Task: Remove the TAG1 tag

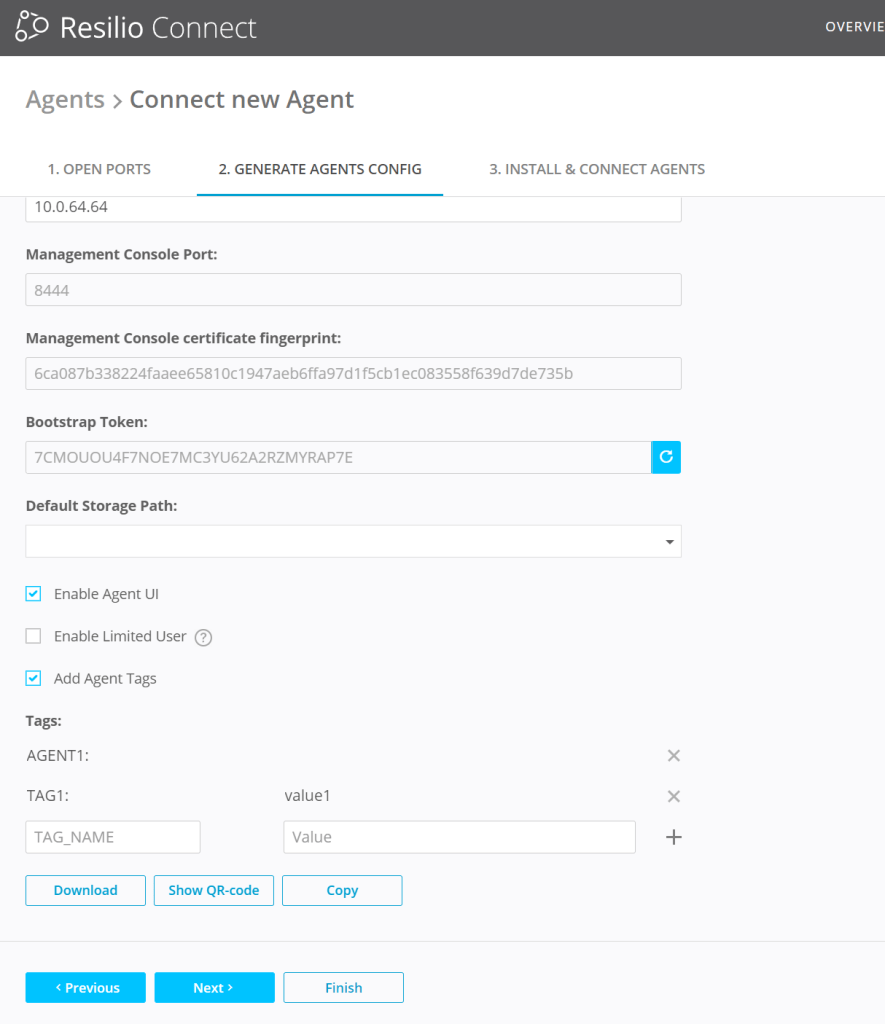Action: tap(673, 796)
